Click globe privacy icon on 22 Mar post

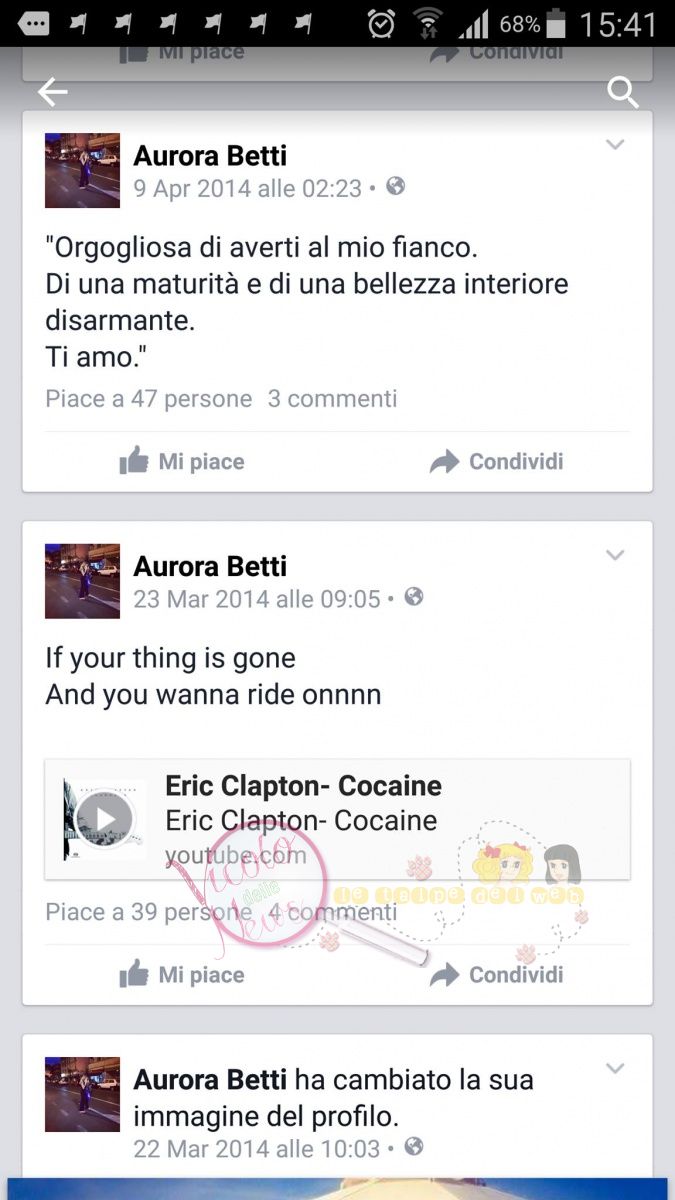(414, 1147)
